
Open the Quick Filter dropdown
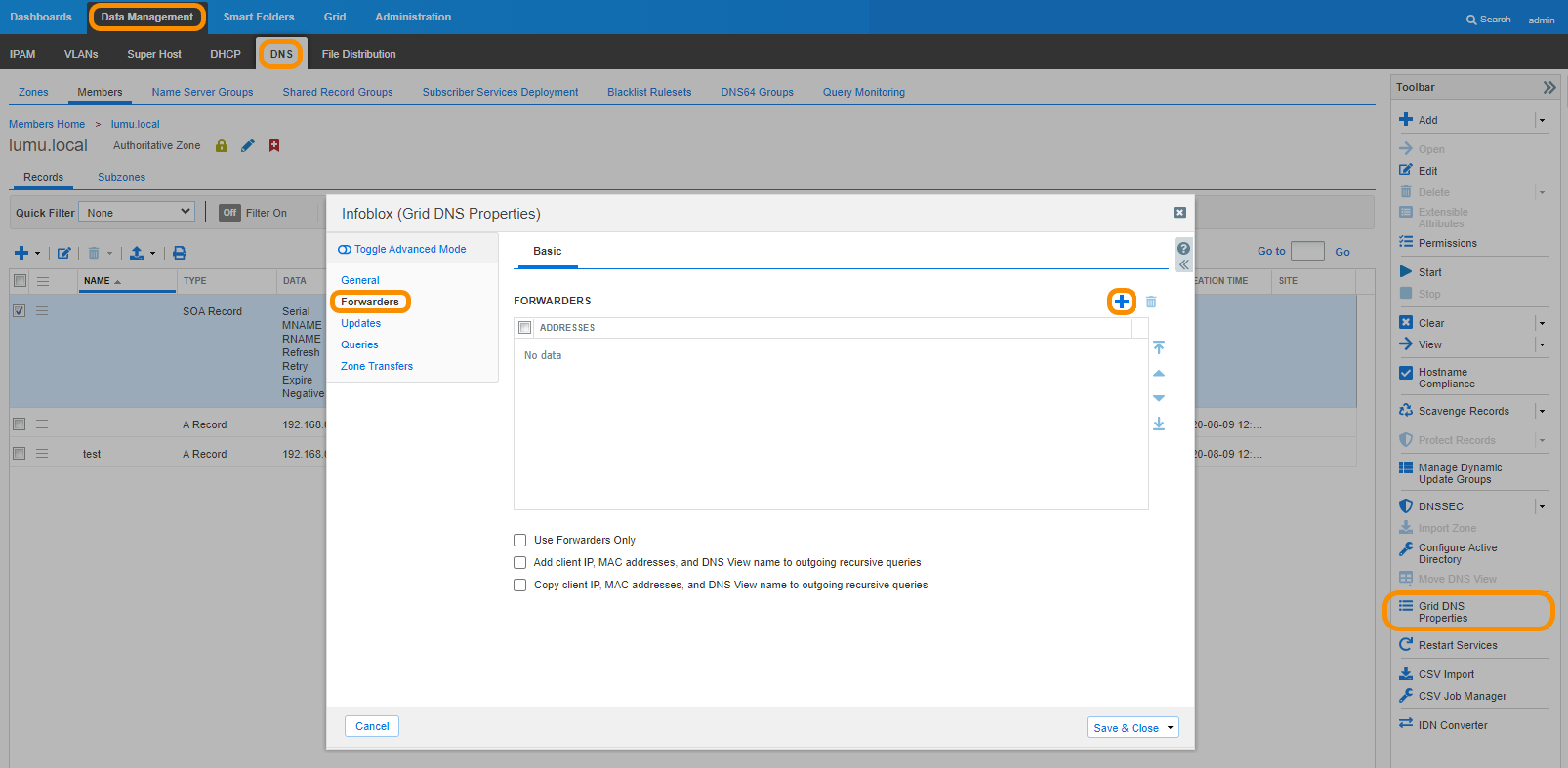pos(138,212)
